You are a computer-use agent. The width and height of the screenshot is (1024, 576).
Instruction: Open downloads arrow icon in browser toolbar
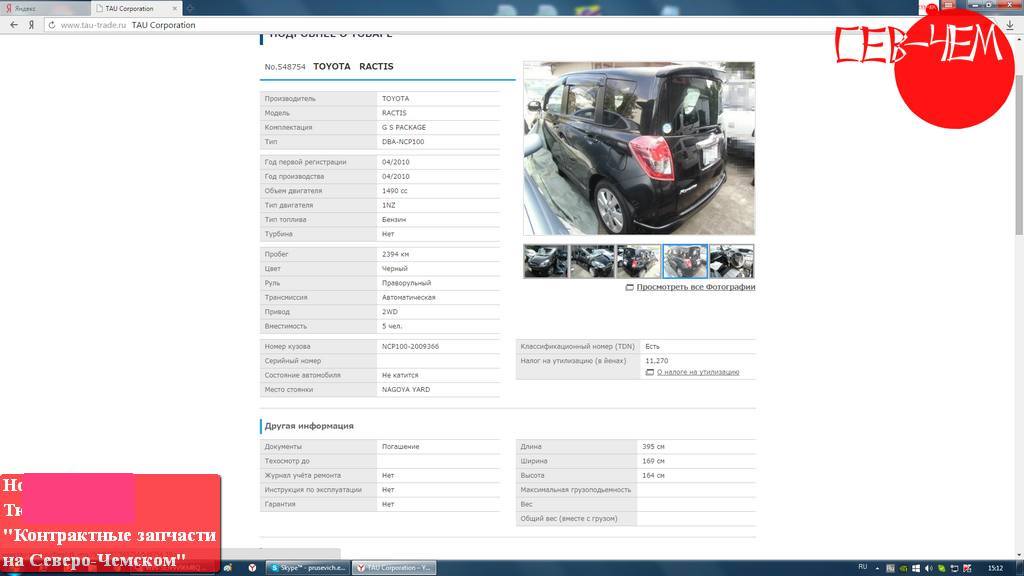click(x=1010, y=25)
